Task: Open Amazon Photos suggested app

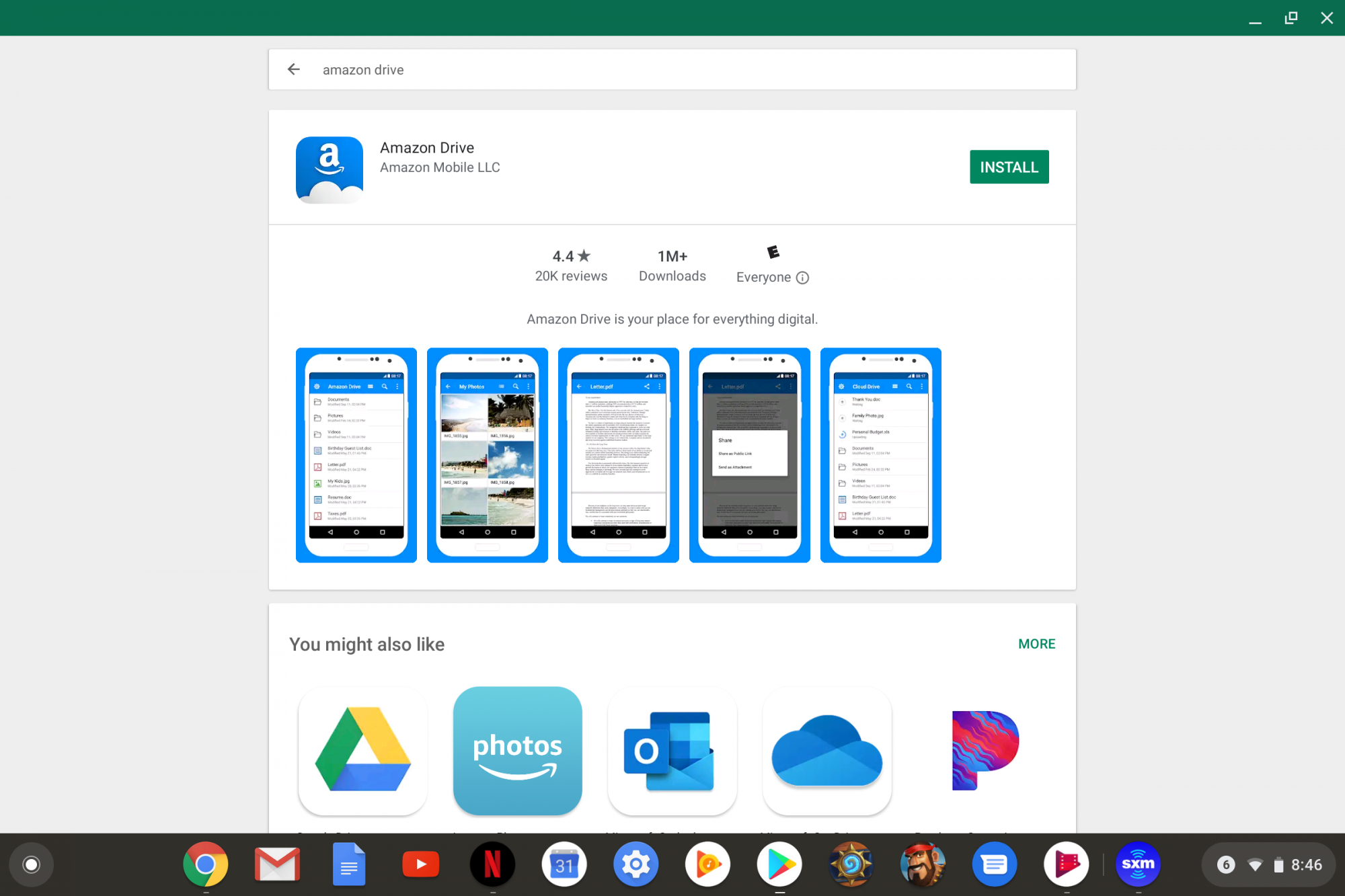Action: [x=517, y=751]
